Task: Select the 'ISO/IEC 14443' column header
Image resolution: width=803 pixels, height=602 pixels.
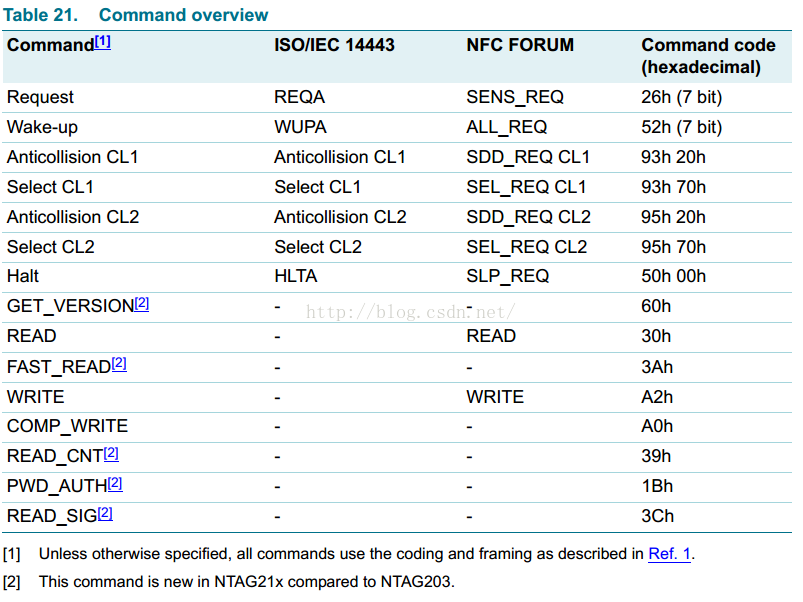Action: (x=334, y=45)
